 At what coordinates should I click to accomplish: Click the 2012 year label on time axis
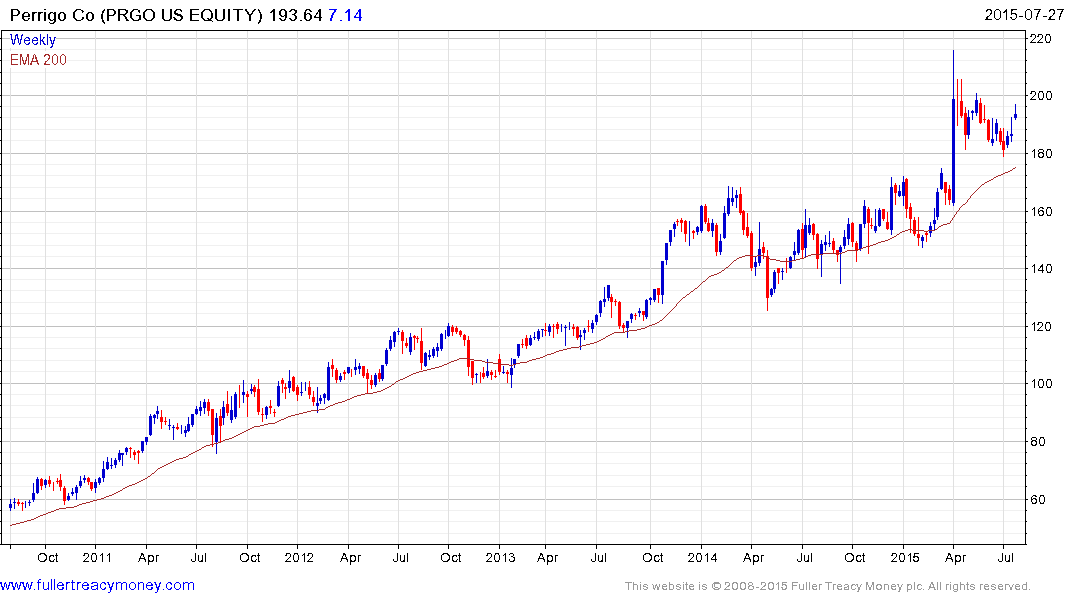pos(299,557)
